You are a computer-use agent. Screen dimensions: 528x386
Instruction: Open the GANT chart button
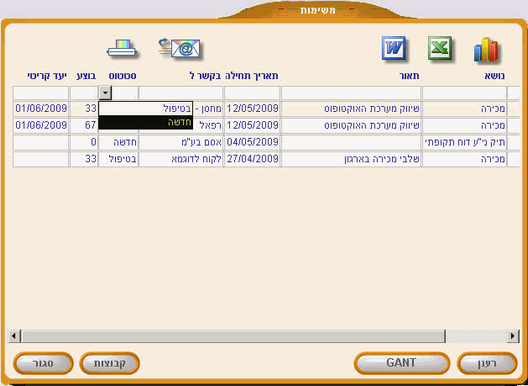402,363
